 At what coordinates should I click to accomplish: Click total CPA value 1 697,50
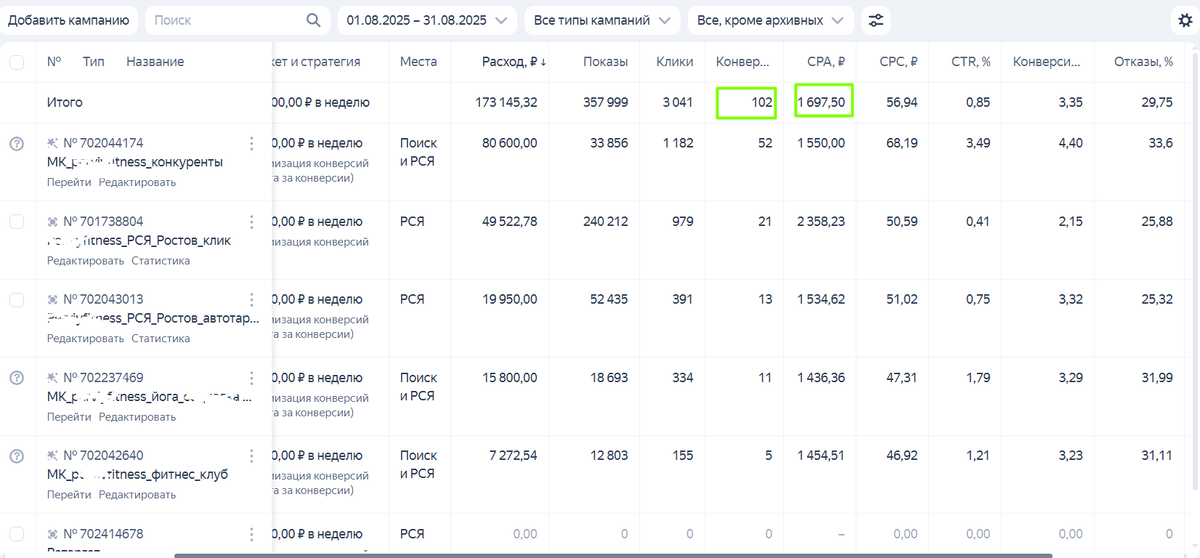pyautogui.click(x=823, y=102)
